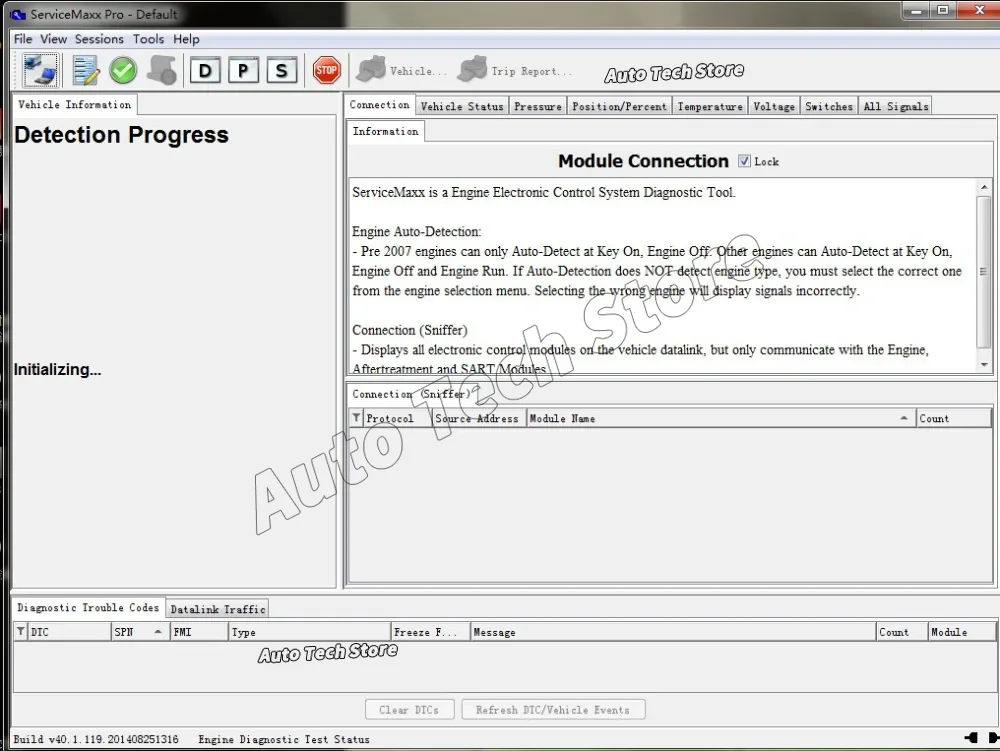1000x751 pixels.
Task: Switch to the Switches tab
Action: [828, 106]
